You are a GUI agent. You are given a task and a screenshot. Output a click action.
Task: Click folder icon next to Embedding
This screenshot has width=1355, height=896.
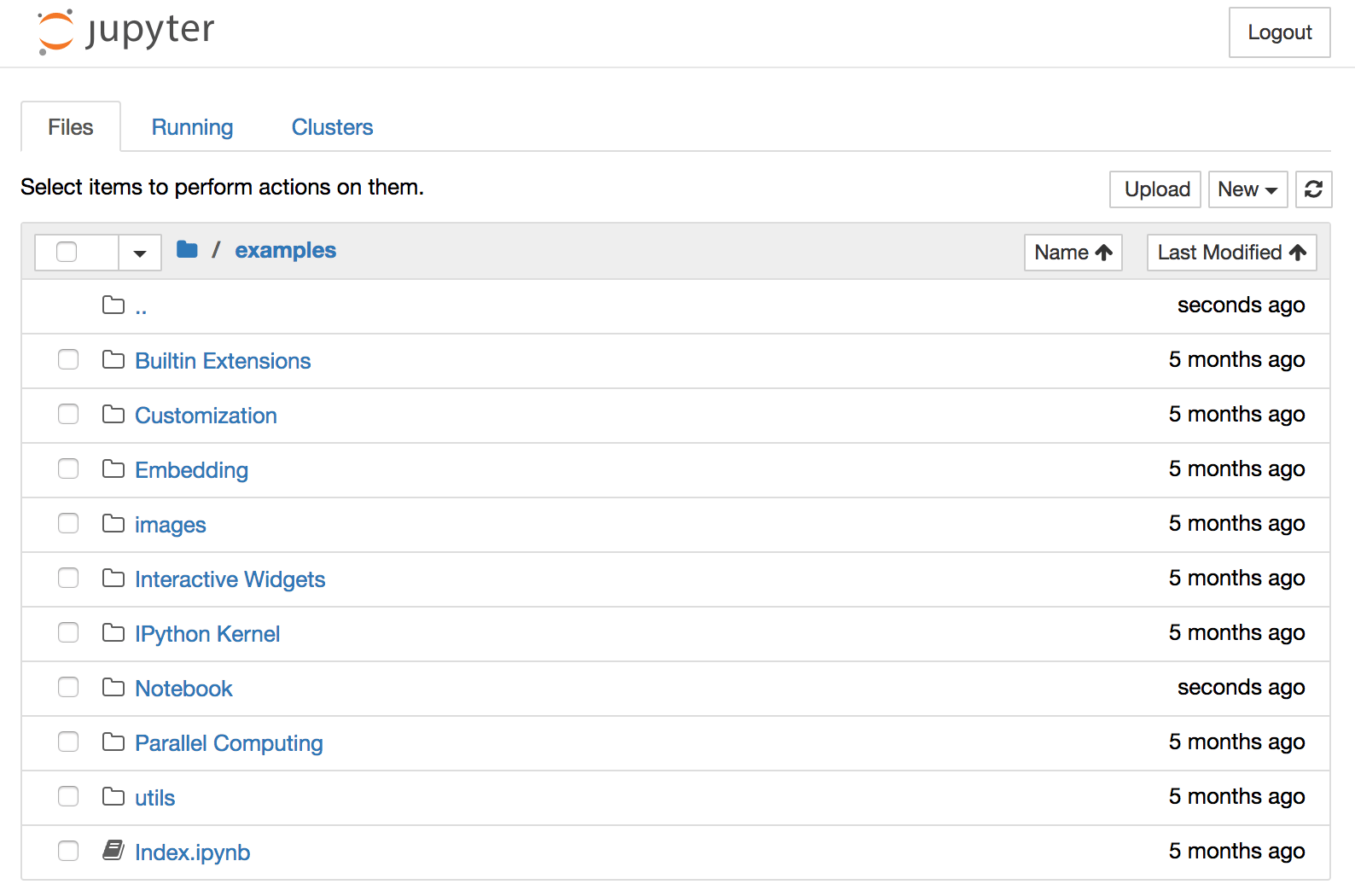tap(113, 468)
